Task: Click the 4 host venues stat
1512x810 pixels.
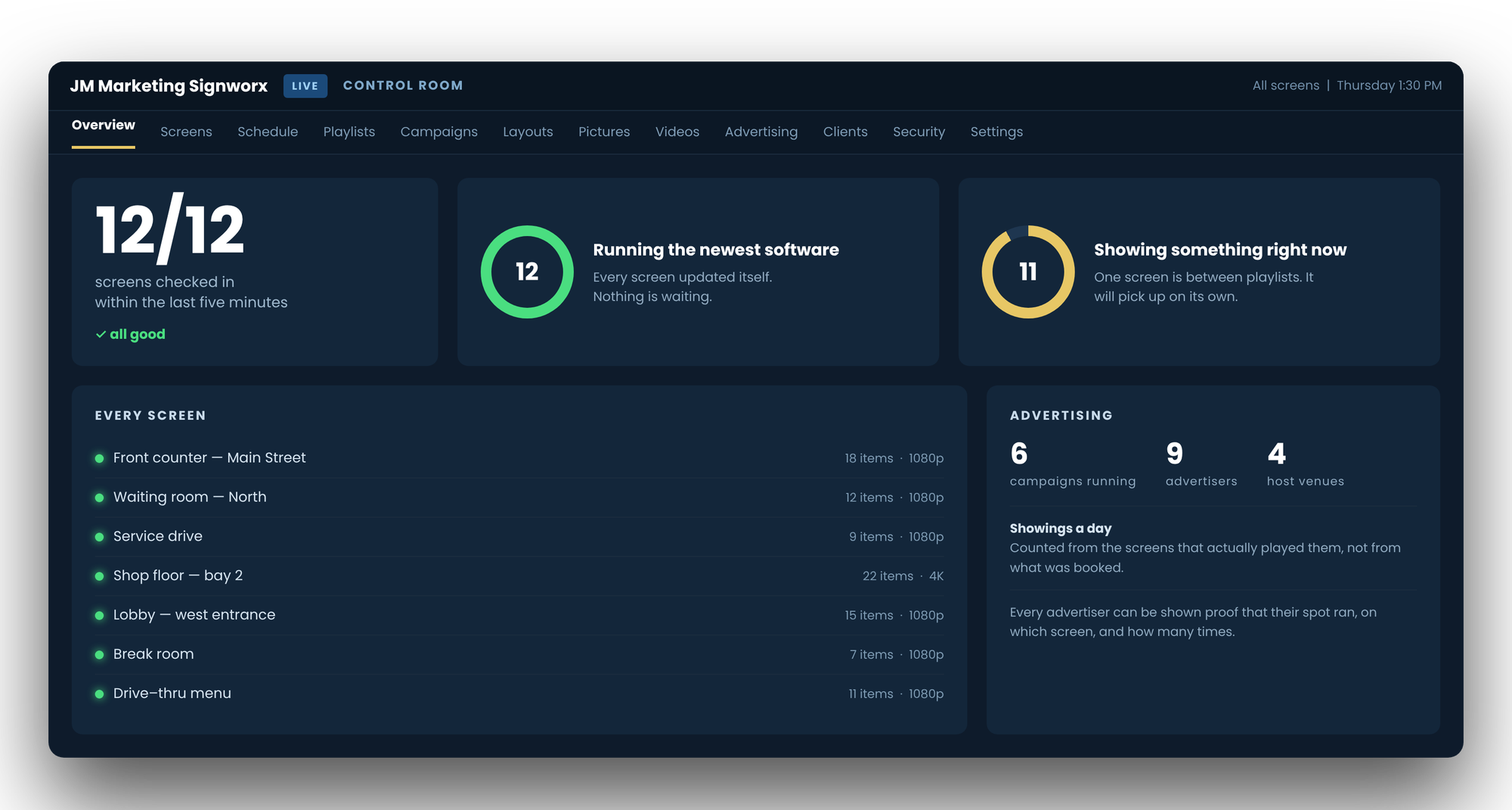Action: [1306, 464]
